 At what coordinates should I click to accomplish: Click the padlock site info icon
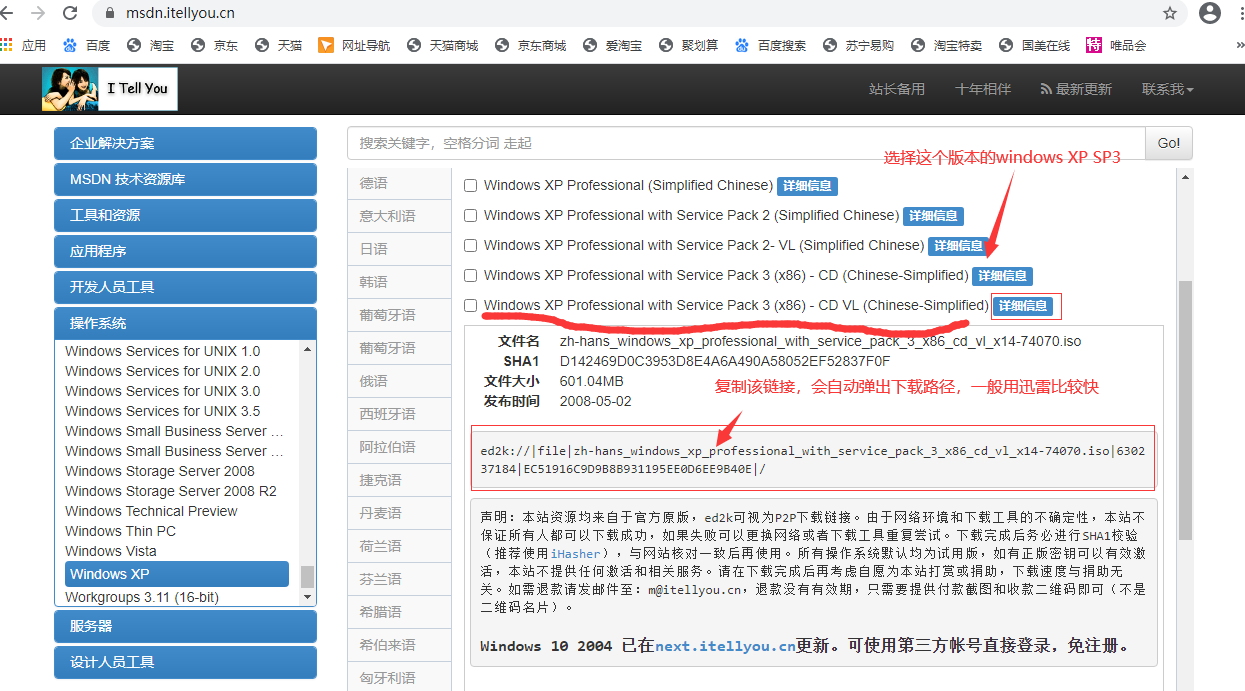click(x=110, y=14)
